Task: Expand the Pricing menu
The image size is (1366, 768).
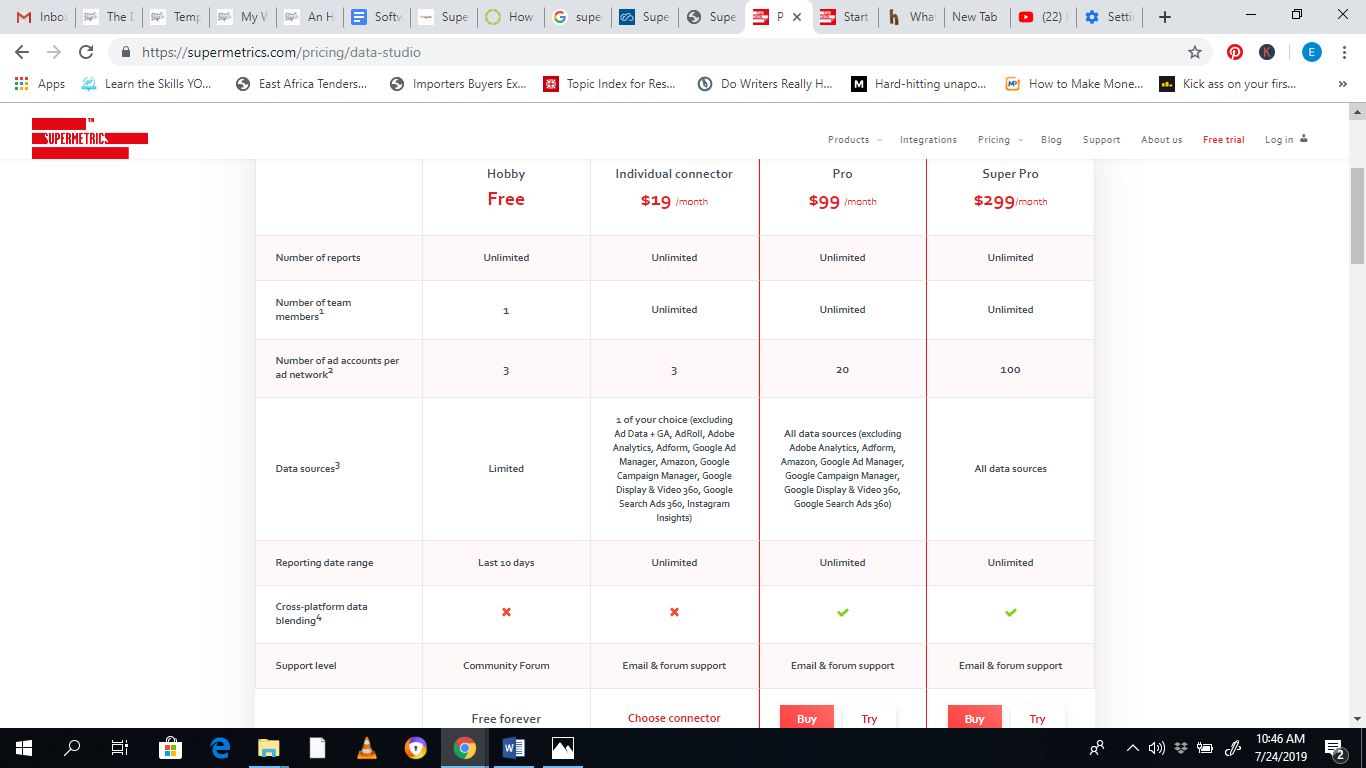Action: (1000, 140)
